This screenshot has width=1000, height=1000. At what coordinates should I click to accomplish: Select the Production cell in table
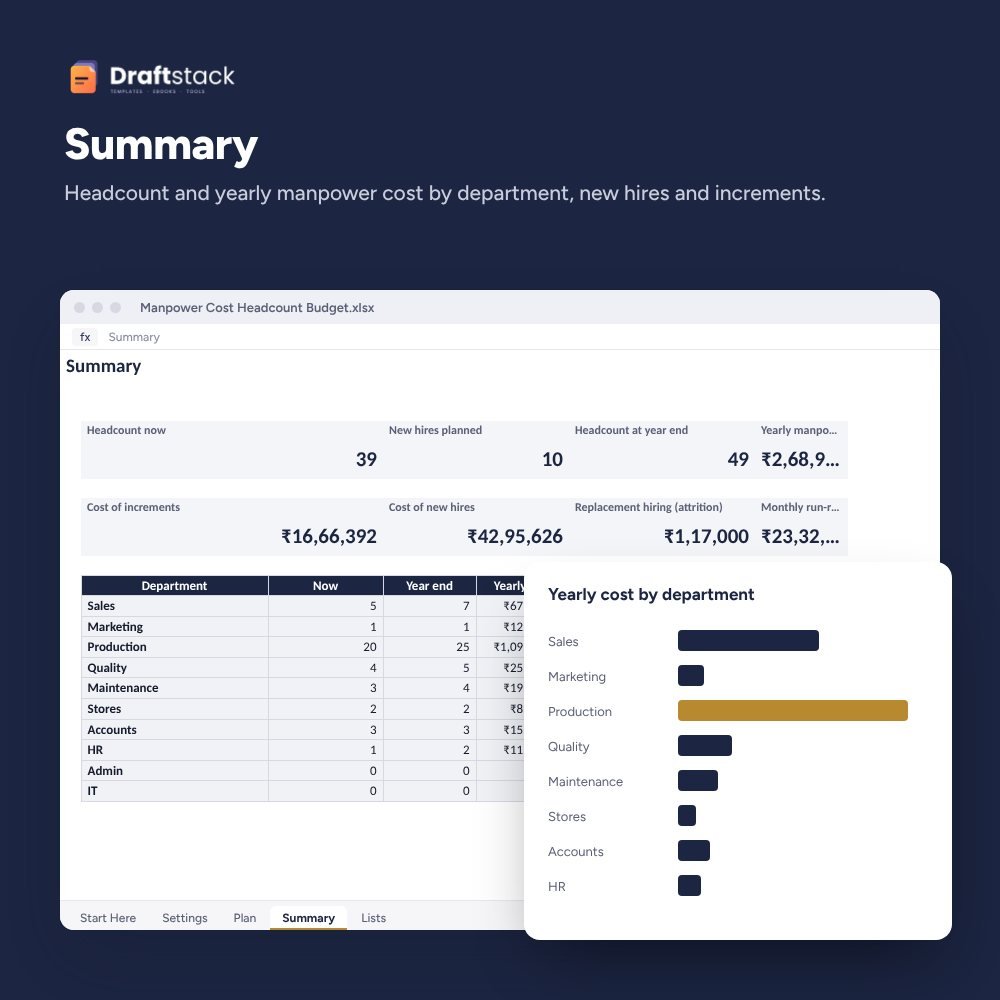coord(175,647)
